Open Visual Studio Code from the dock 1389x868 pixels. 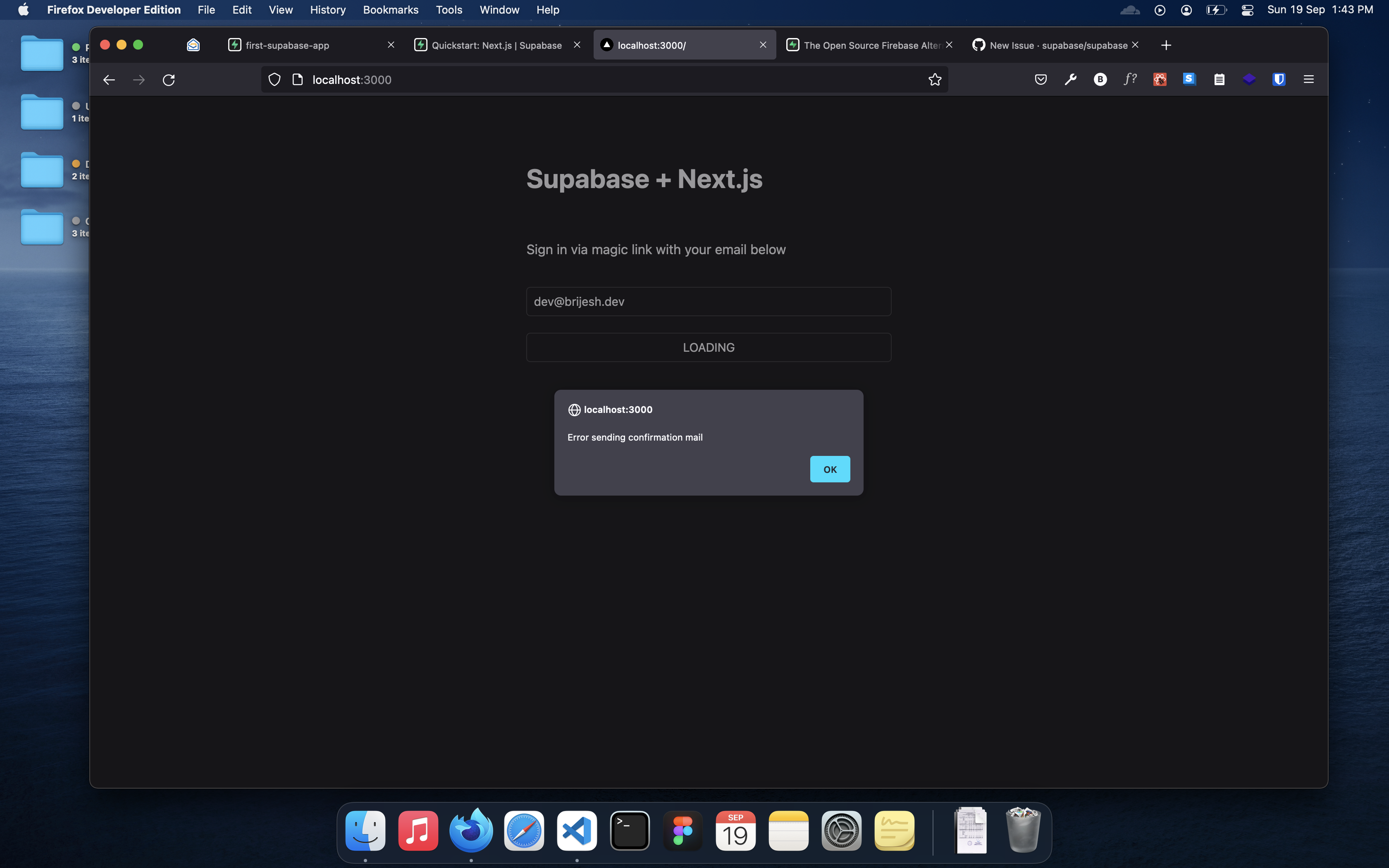[x=577, y=831]
